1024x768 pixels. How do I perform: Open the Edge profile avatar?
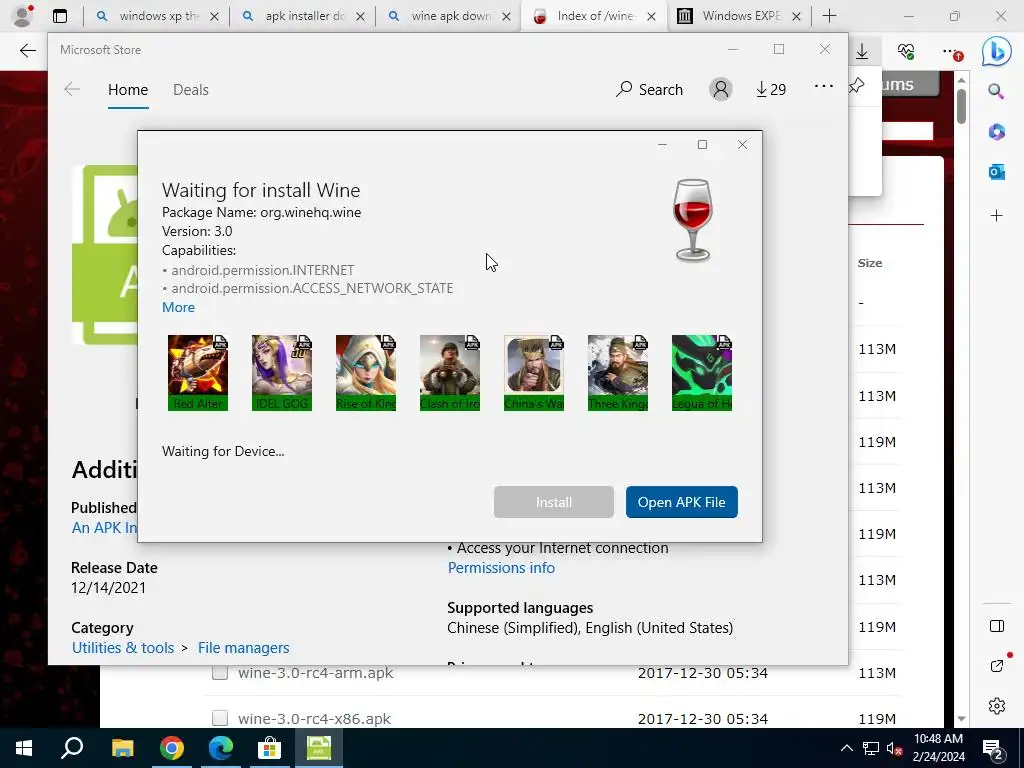point(23,16)
